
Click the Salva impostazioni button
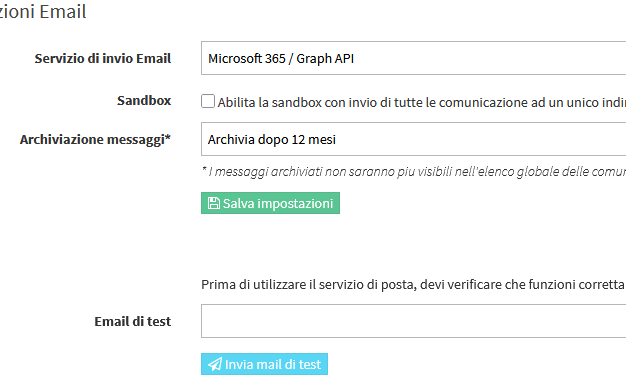(x=270, y=203)
